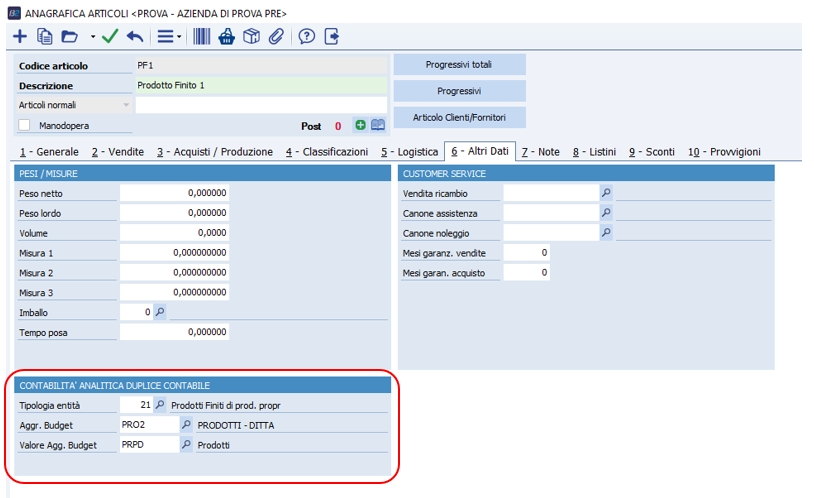The width and height of the screenshot is (814, 498).
Task: Toggle the Manodopera checkbox
Action: (x=25, y=126)
